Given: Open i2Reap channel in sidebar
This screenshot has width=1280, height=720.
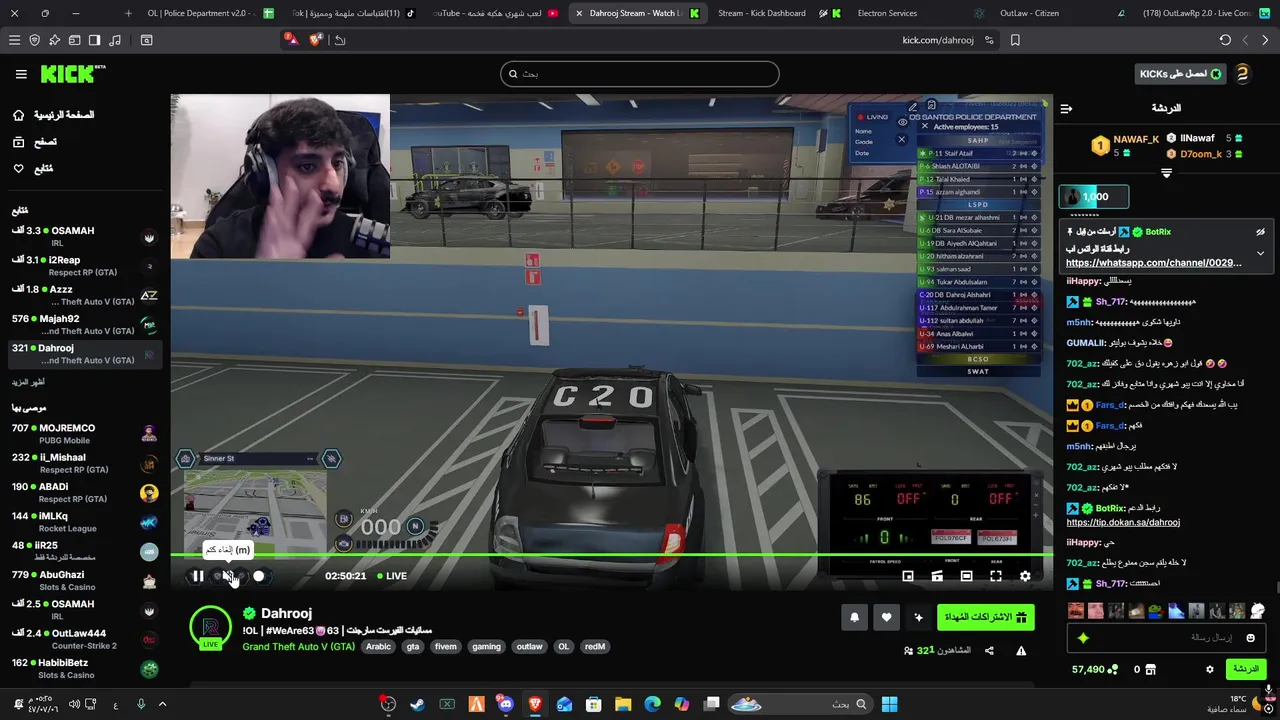Looking at the screenshot, I should 84,266.
